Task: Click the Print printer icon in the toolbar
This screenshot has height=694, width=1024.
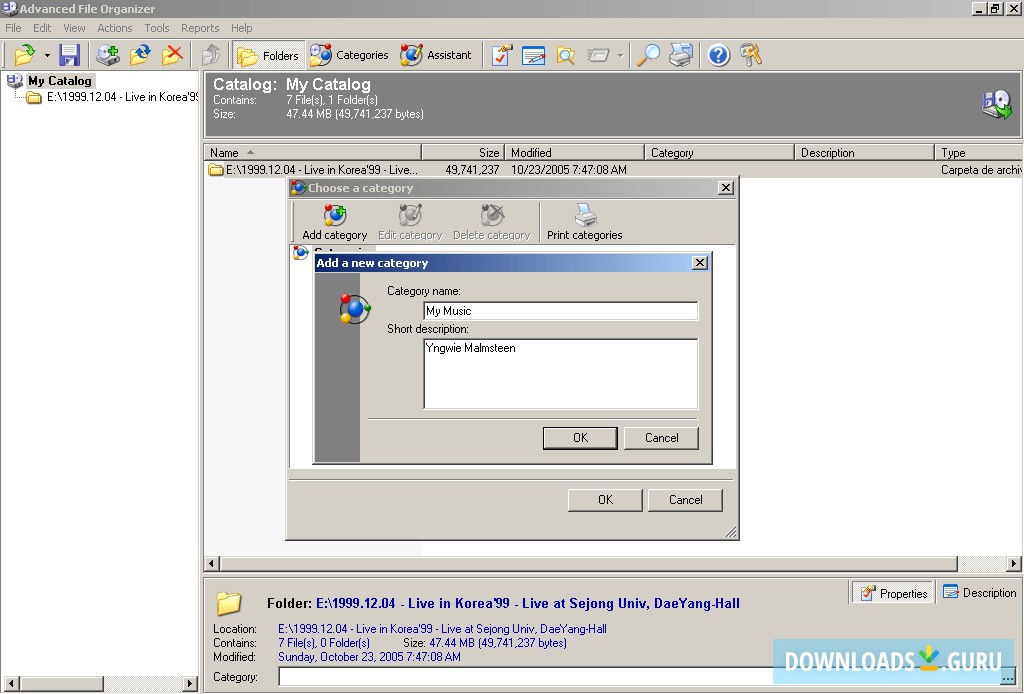Action: tap(680, 55)
